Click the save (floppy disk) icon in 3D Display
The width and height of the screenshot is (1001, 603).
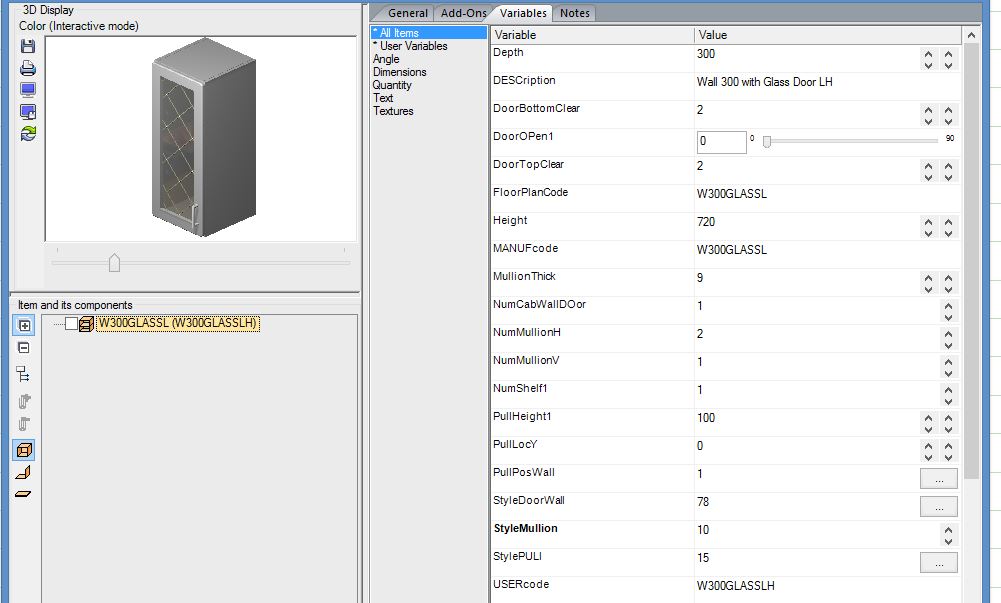pos(28,47)
